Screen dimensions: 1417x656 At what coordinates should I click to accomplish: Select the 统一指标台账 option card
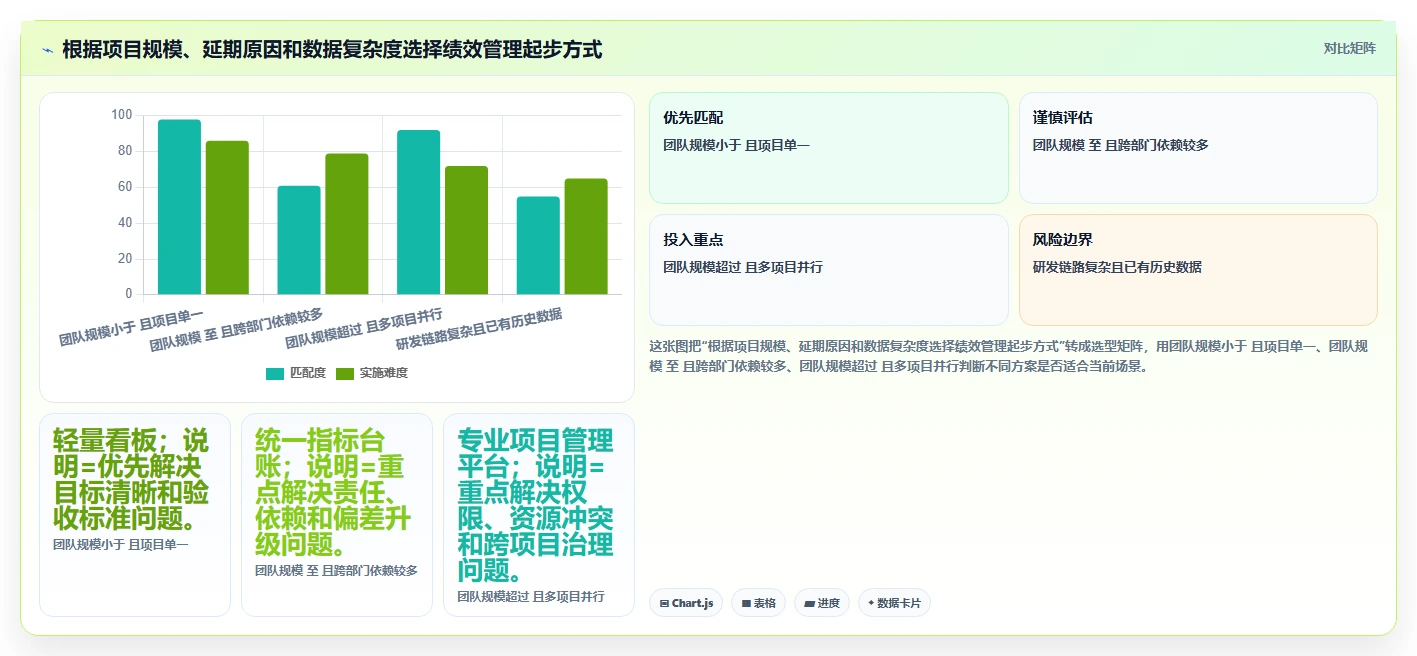(337, 515)
